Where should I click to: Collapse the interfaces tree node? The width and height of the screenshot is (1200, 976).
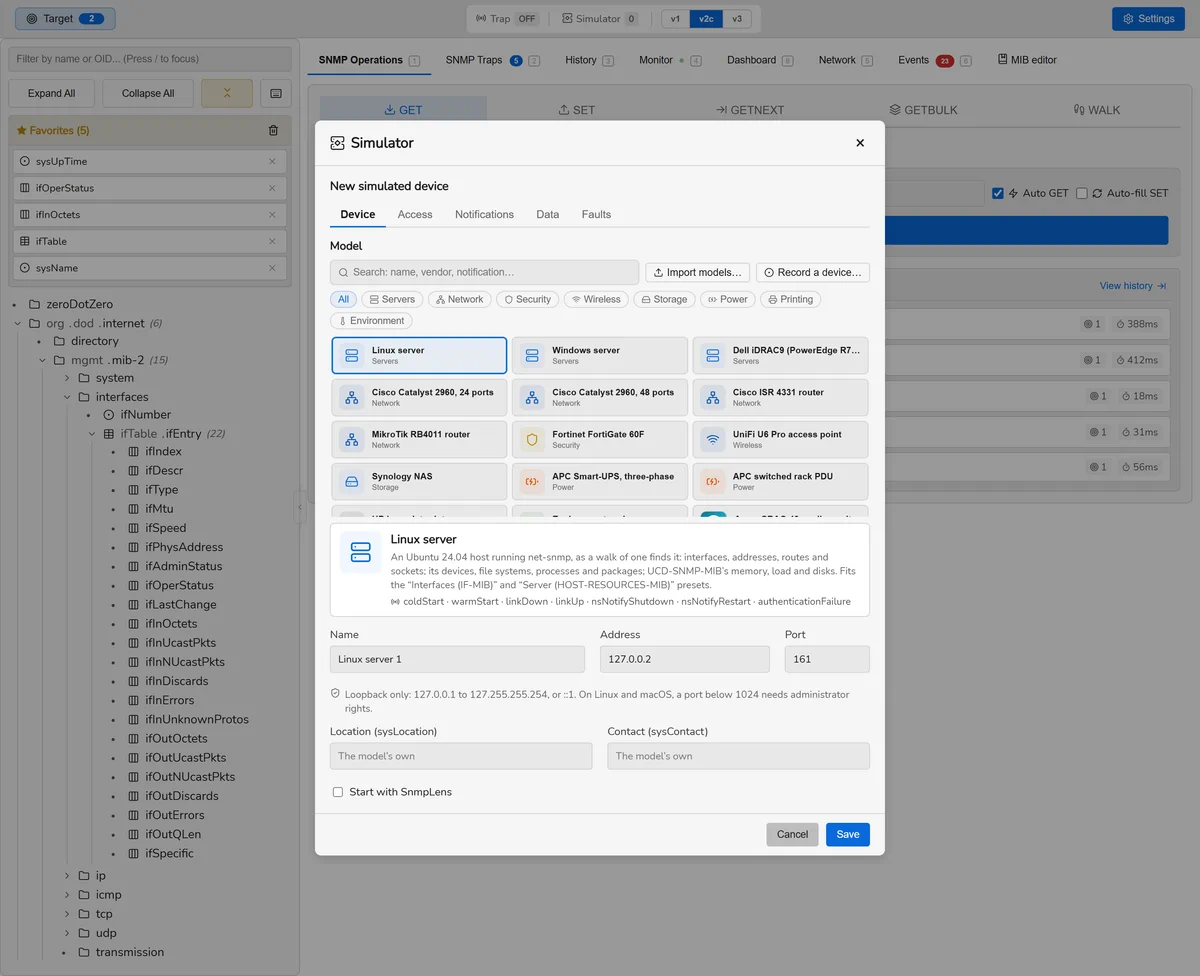67,397
